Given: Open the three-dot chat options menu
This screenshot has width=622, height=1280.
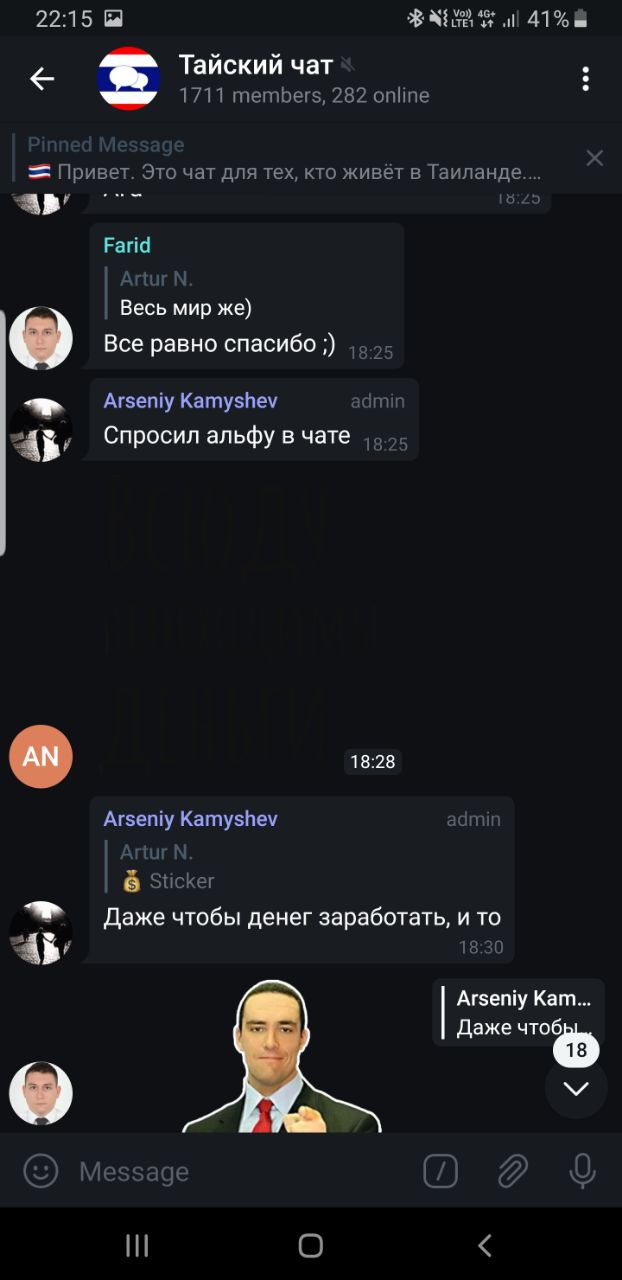Looking at the screenshot, I should click(x=586, y=79).
